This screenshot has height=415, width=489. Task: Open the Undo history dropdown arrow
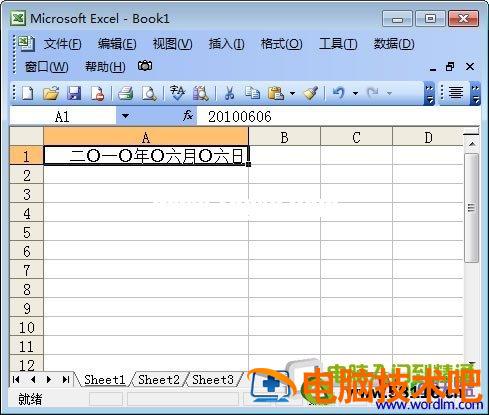355,93
